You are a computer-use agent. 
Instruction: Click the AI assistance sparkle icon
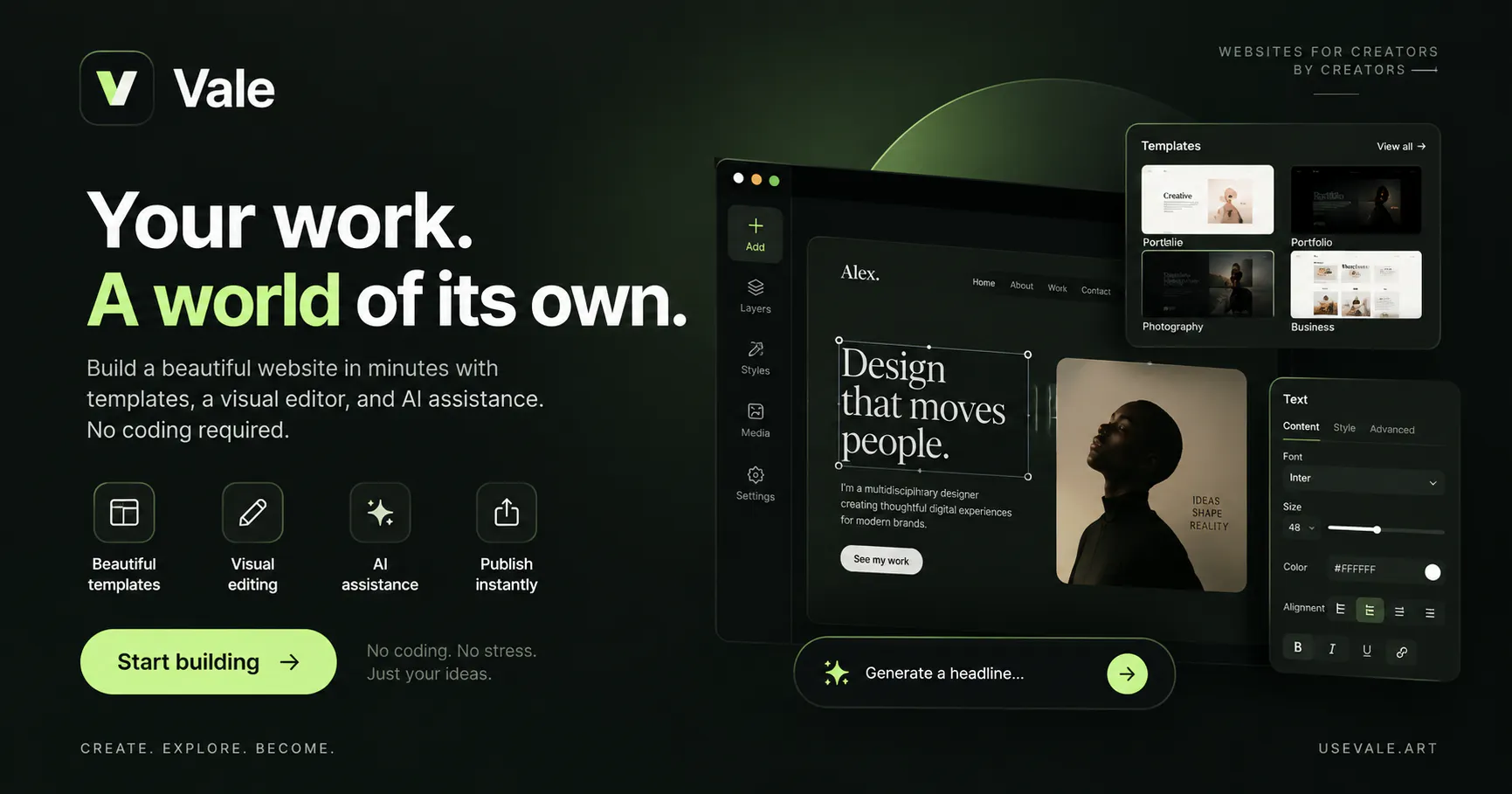(380, 512)
